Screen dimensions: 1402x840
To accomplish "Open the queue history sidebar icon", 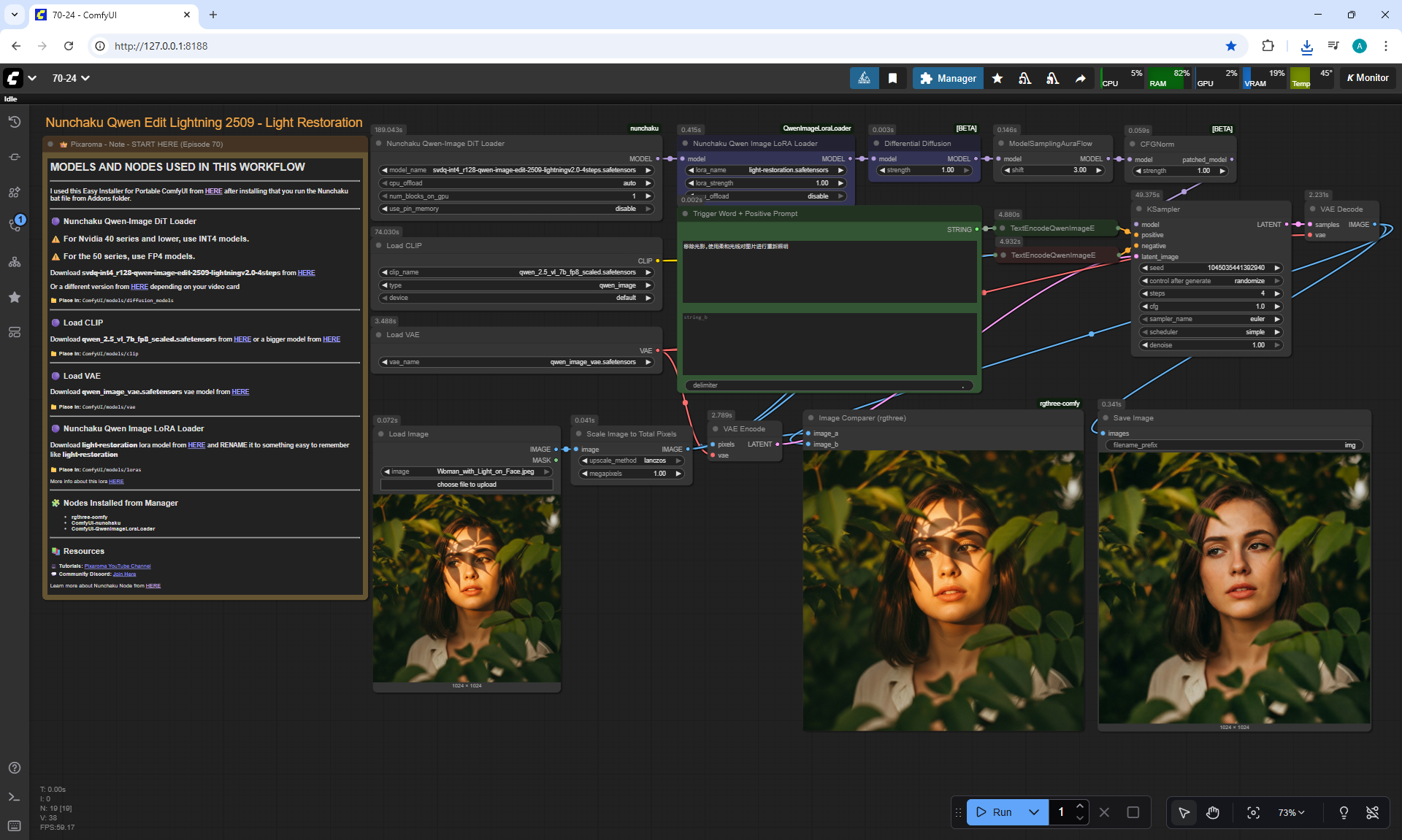I will pos(15,122).
